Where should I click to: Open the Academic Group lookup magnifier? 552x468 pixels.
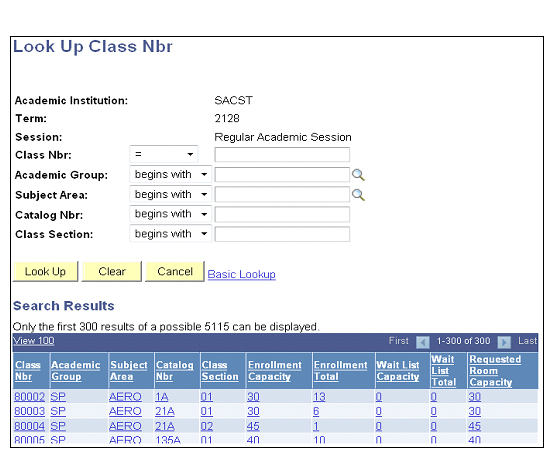358,175
